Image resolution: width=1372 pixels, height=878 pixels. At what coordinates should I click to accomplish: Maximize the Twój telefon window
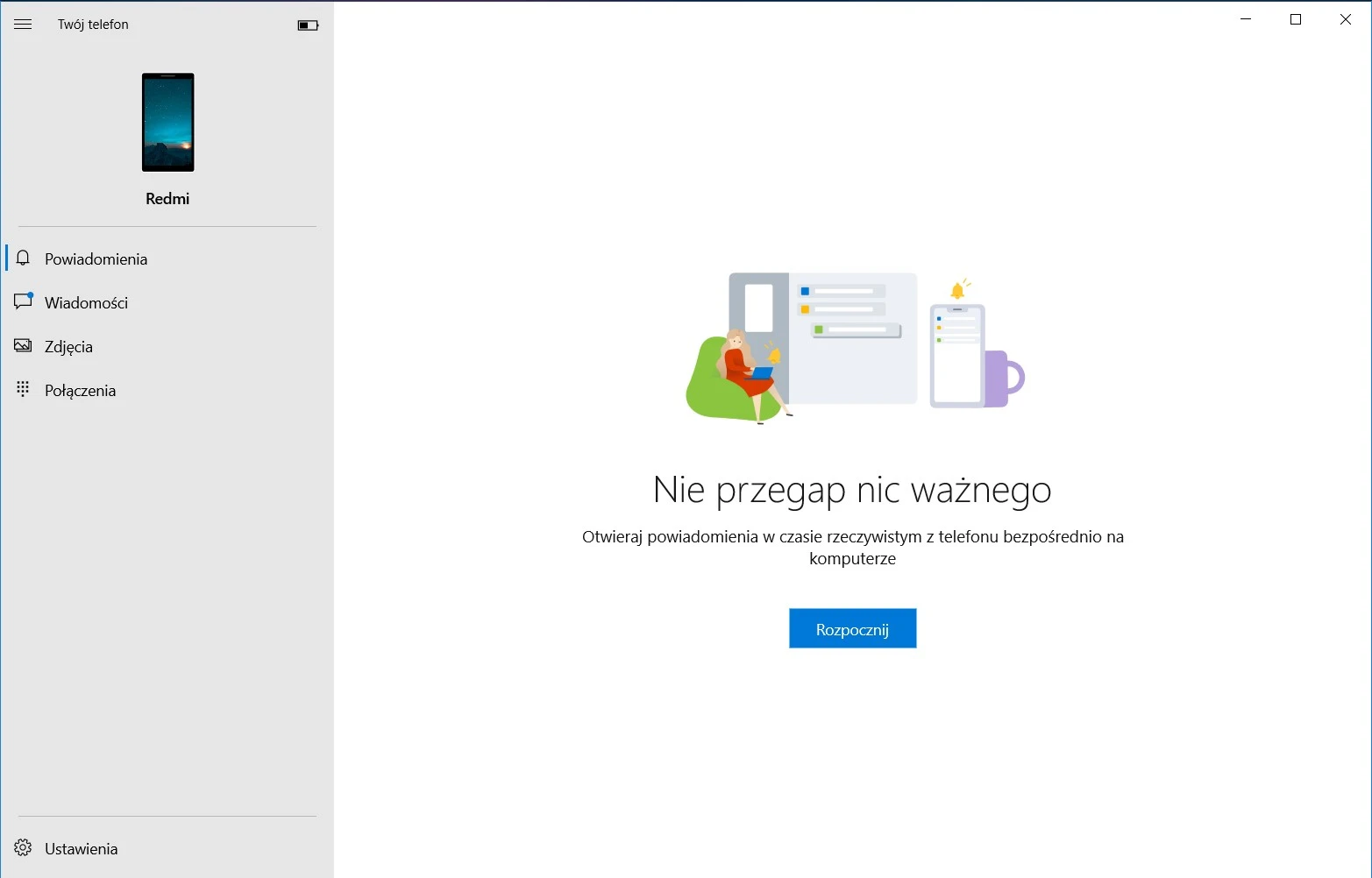coord(1296,19)
